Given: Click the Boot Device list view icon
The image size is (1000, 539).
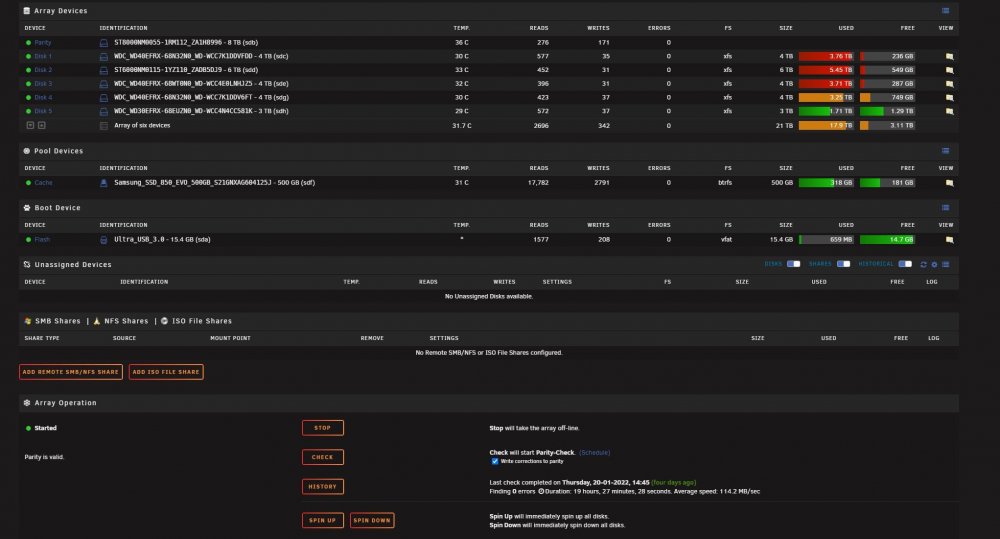Looking at the screenshot, I should click(x=945, y=208).
